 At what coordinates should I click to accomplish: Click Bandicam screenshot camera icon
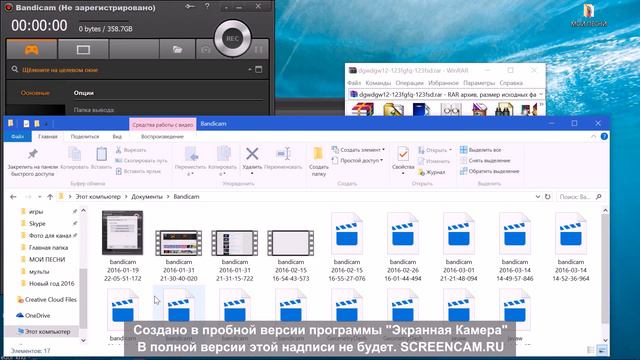tap(206, 50)
